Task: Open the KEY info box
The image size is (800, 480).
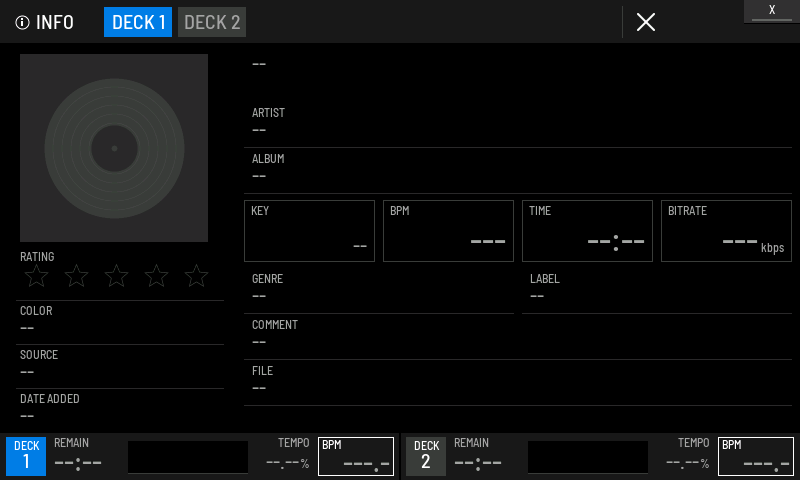Action: pyautogui.click(x=309, y=231)
